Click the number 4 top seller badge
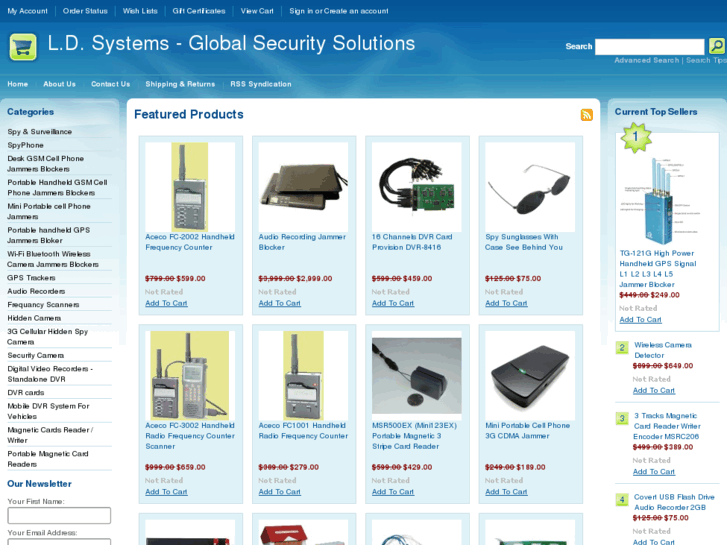This screenshot has width=727, height=545. [x=622, y=500]
